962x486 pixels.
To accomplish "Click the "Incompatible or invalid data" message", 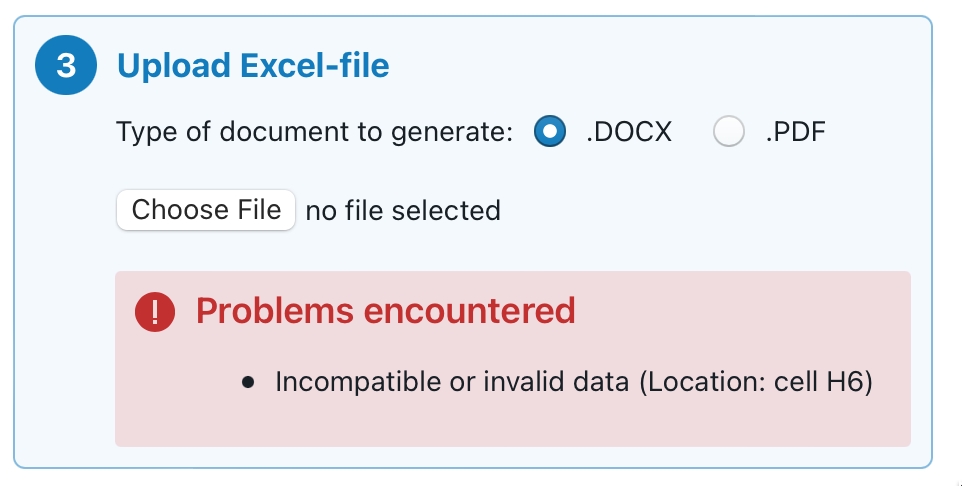I will [x=452, y=382].
